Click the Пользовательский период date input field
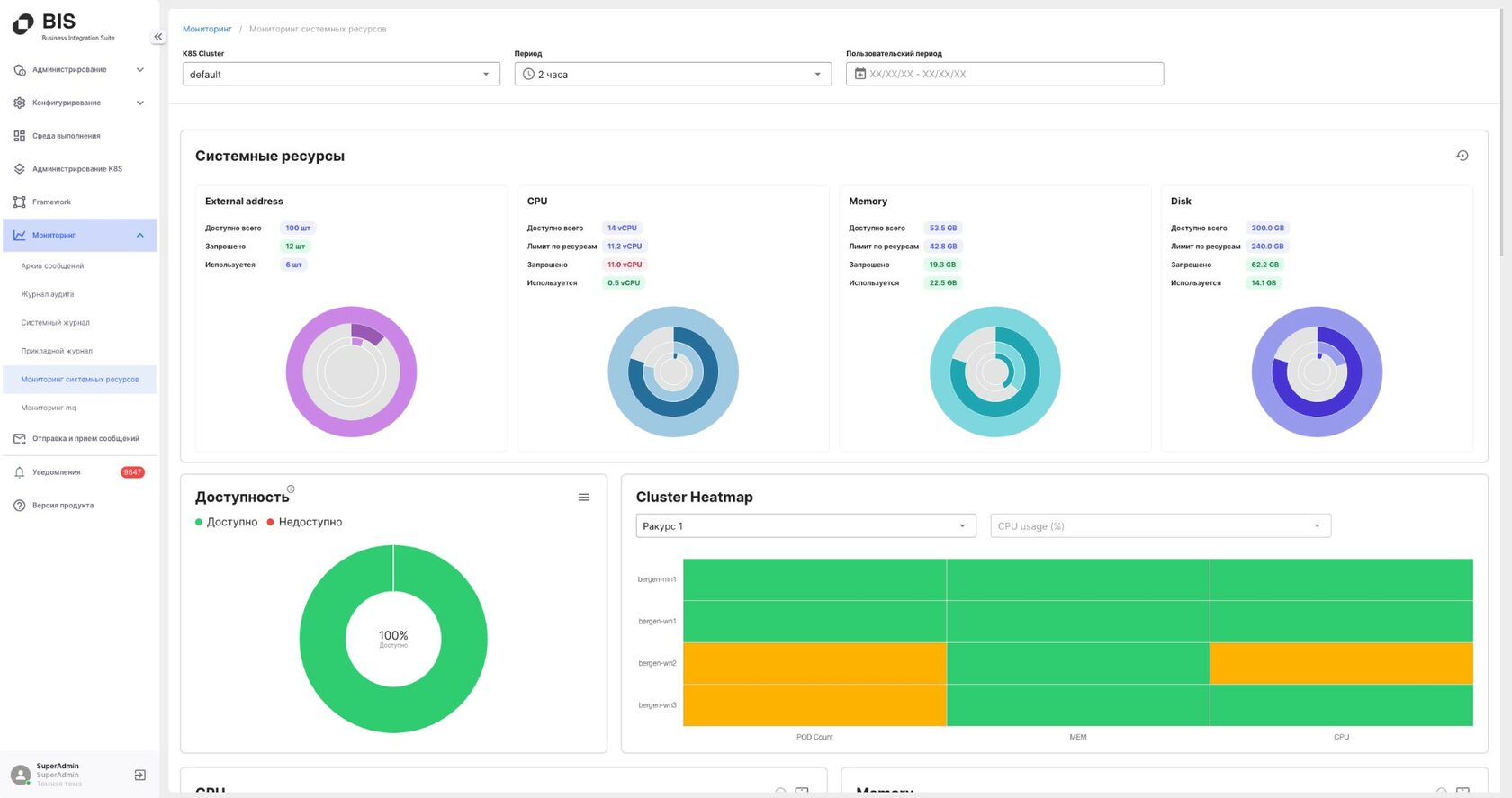This screenshot has height=798, width=1512. pyautogui.click(x=1004, y=74)
